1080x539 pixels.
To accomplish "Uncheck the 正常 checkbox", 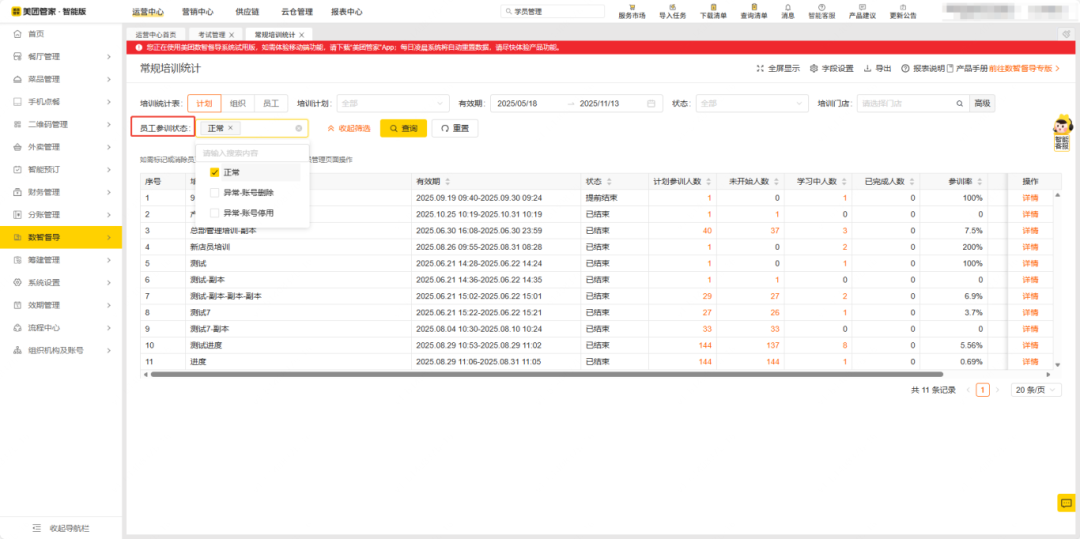I will point(214,172).
